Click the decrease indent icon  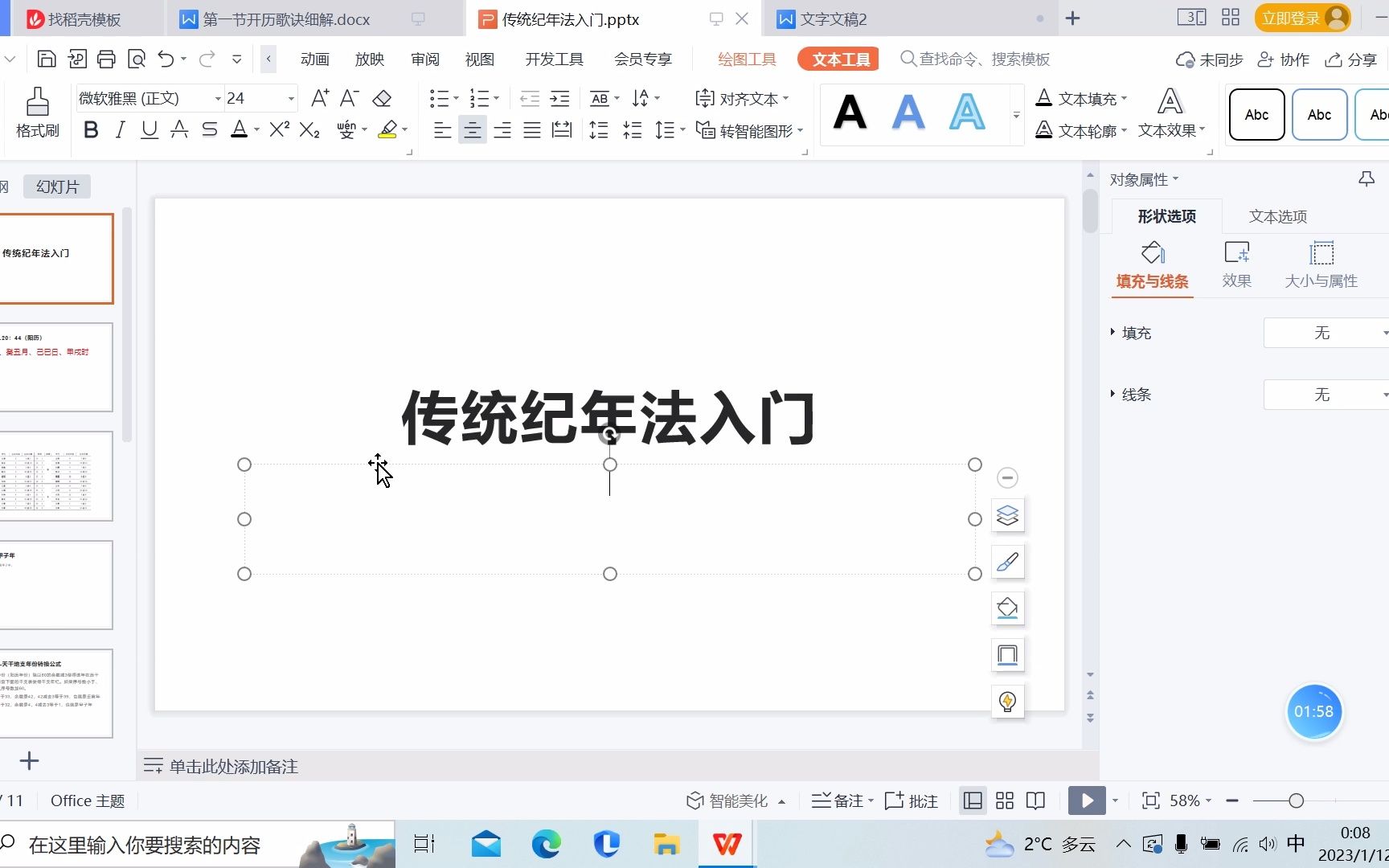click(x=530, y=98)
